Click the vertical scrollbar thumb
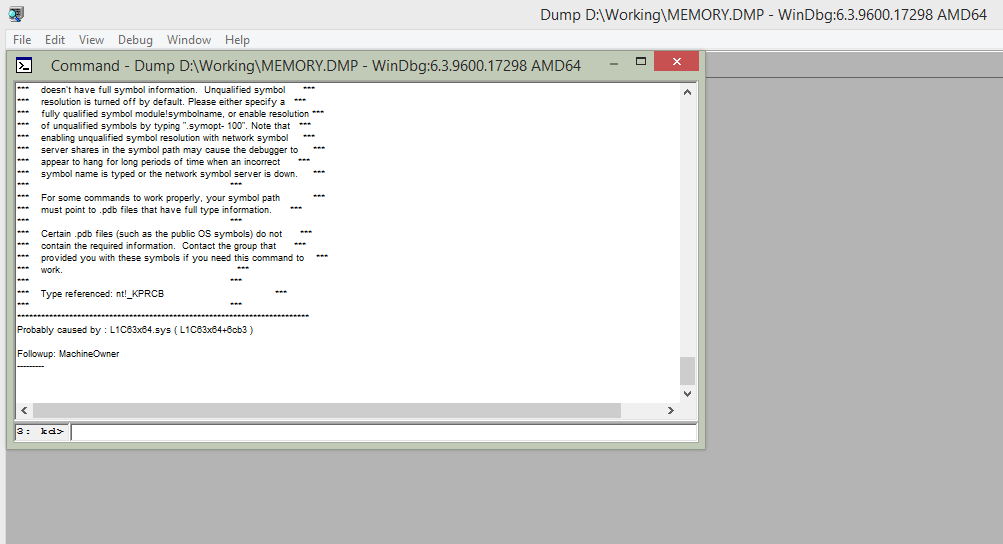 (688, 371)
